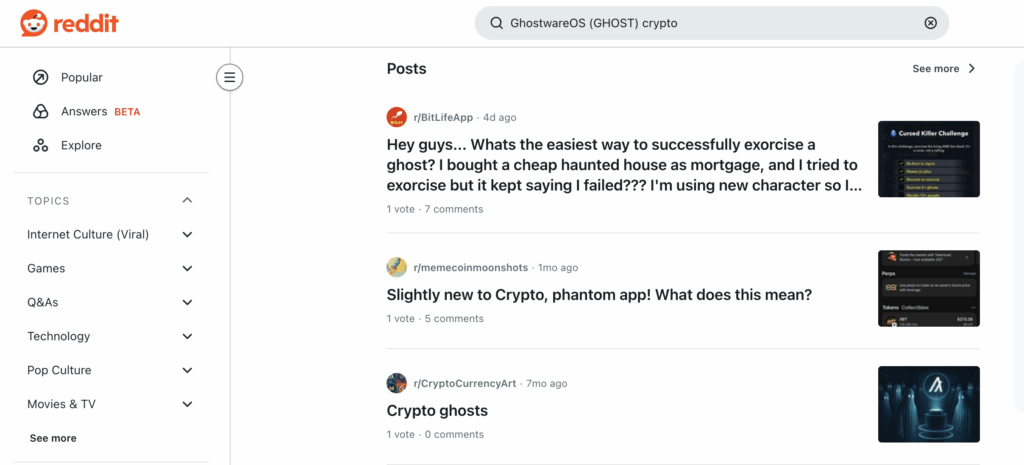The height and width of the screenshot is (465, 1024).
Task: Clear the search field with X icon
Action: [x=930, y=23]
